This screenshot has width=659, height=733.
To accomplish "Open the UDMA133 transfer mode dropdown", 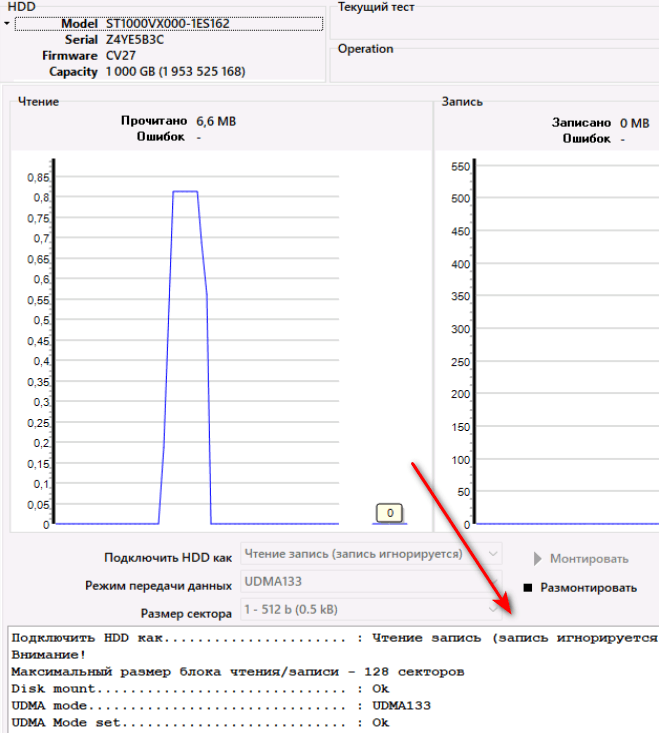I will click(372, 582).
